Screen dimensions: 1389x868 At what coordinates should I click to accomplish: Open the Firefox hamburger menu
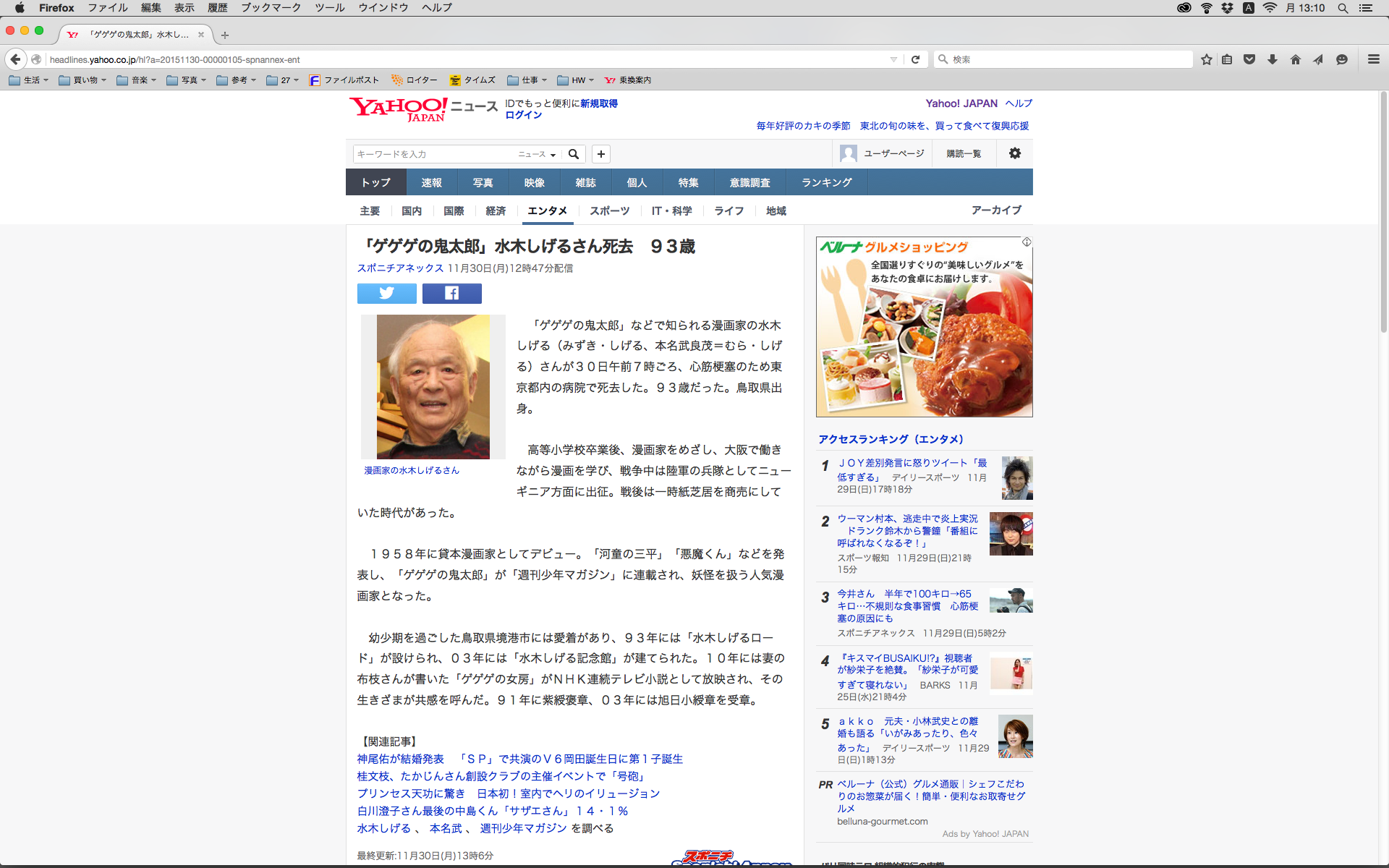1373,59
